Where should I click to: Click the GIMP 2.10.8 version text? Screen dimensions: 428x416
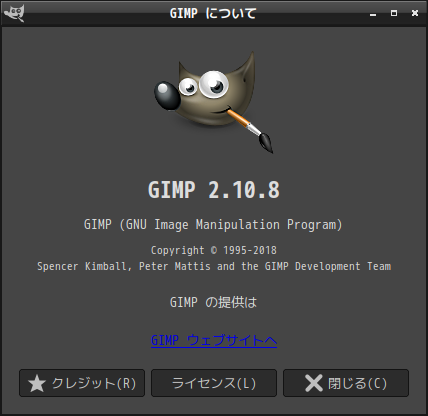click(x=214, y=190)
